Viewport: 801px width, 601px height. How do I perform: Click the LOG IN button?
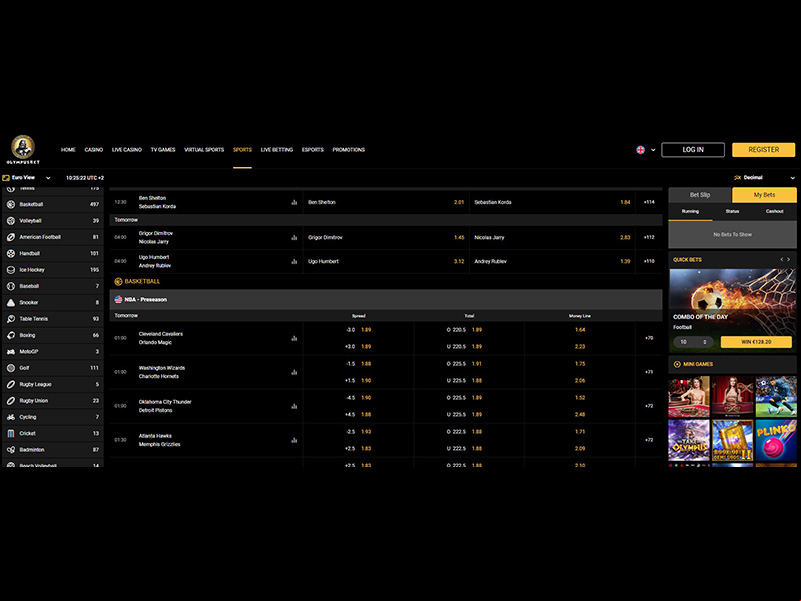(x=693, y=150)
